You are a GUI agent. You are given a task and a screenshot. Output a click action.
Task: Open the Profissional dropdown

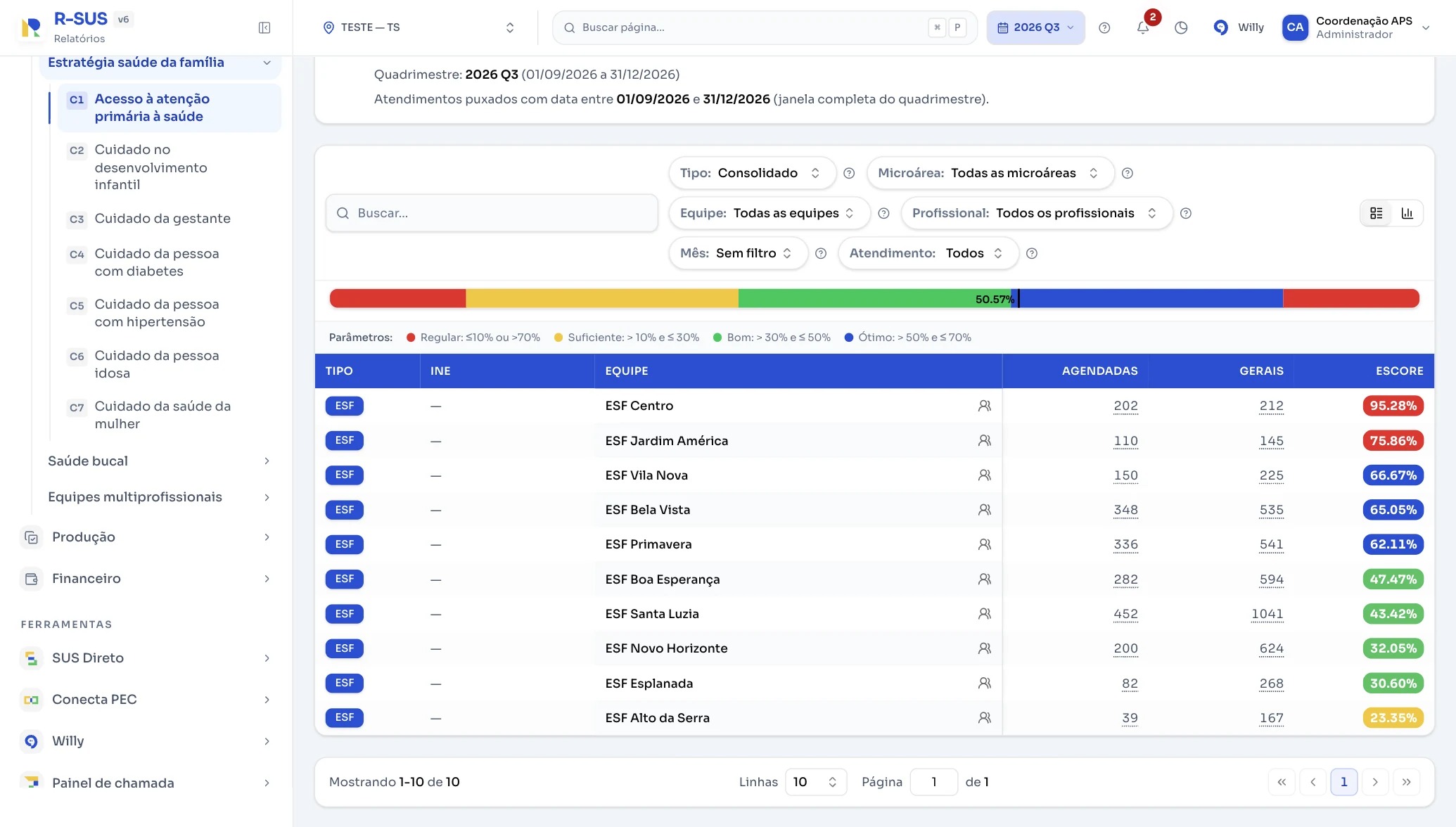point(1037,213)
